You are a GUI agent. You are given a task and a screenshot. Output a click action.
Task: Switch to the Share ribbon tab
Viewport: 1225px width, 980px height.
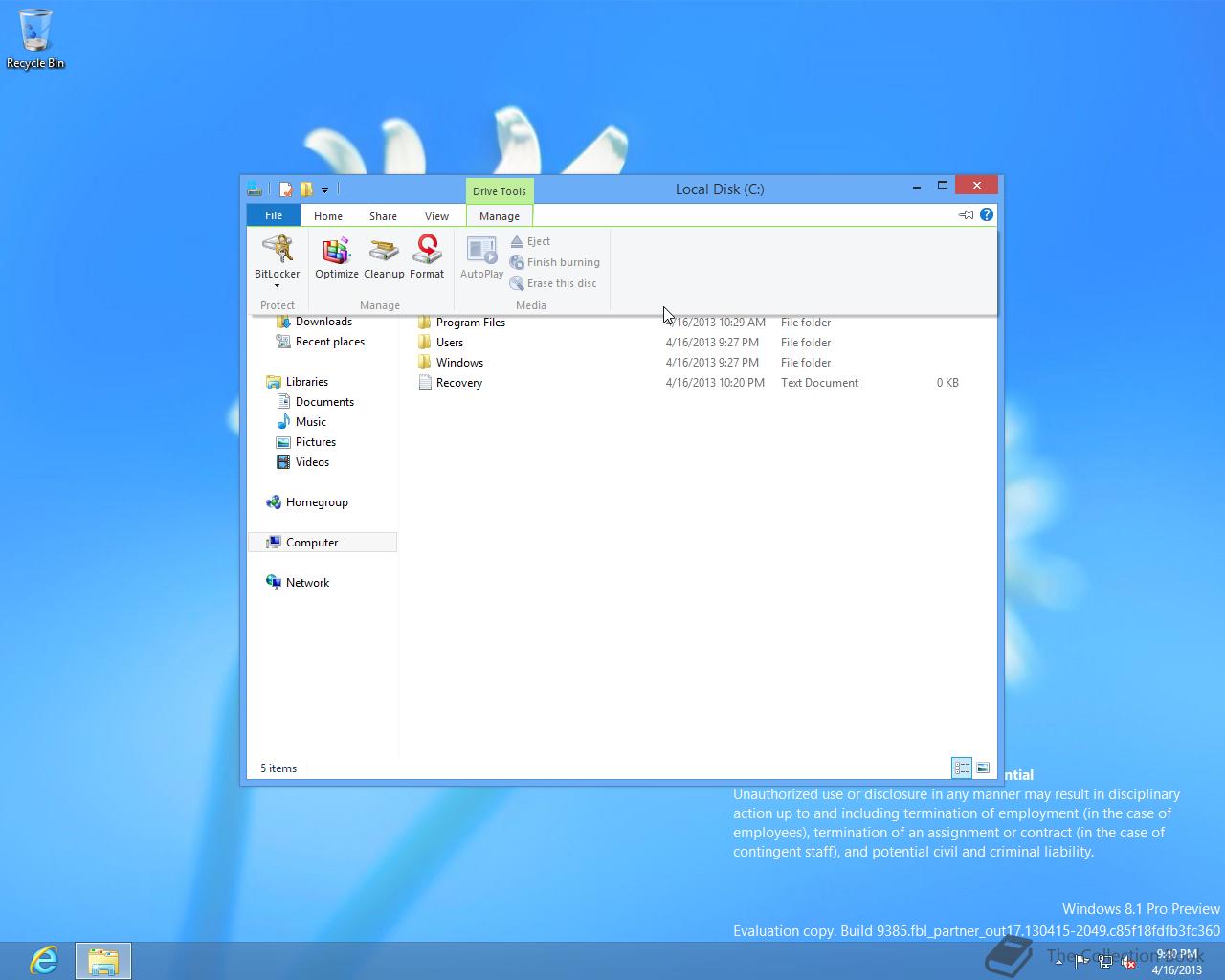tap(384, 216)
